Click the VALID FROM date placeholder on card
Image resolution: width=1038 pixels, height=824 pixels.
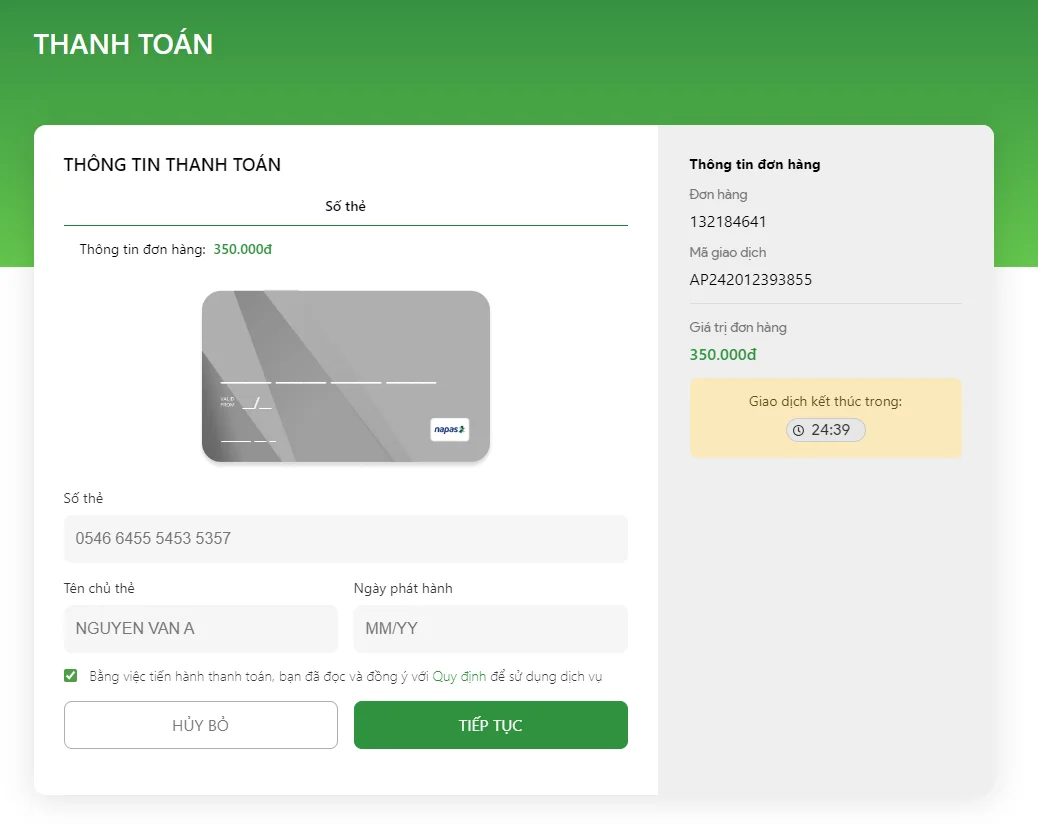[256, 403]
